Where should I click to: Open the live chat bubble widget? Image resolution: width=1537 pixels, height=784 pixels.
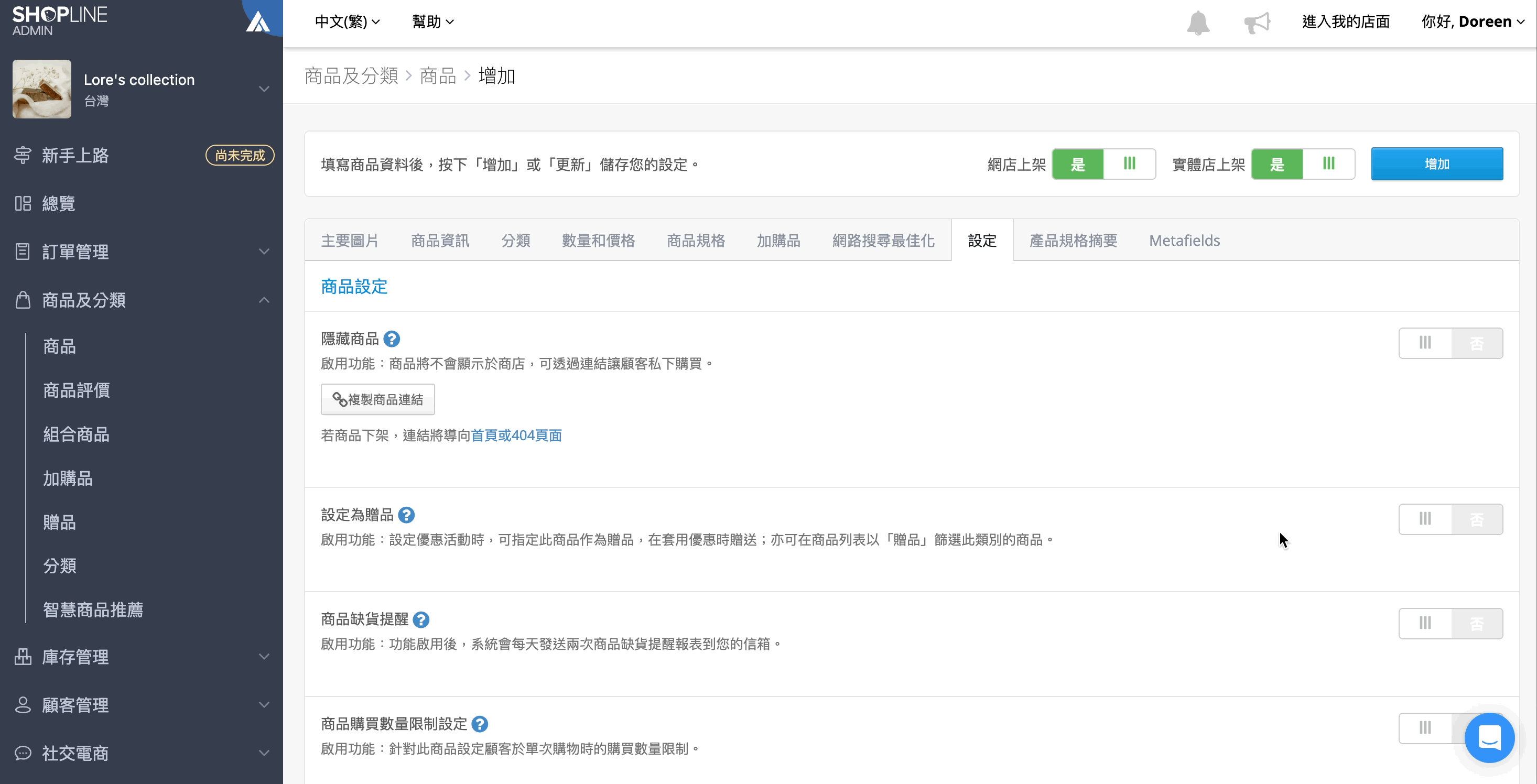coord(1489,737)
